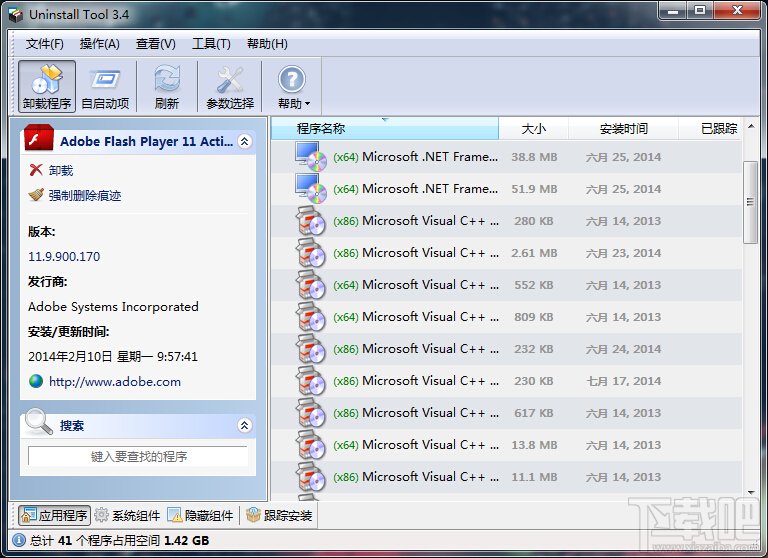Click the 六月 23, 2014 date cell
This screenshot has width=768, height=558.
pyautogui.click(x=624, y=253)
